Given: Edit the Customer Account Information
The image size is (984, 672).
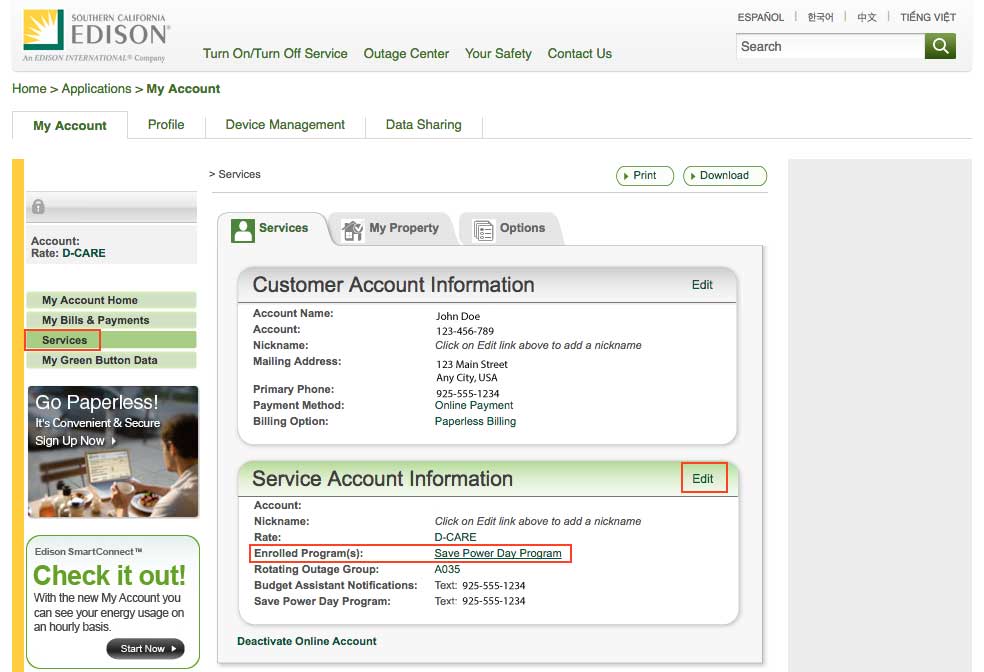Looking at the screenshot, I should point(702,285).
